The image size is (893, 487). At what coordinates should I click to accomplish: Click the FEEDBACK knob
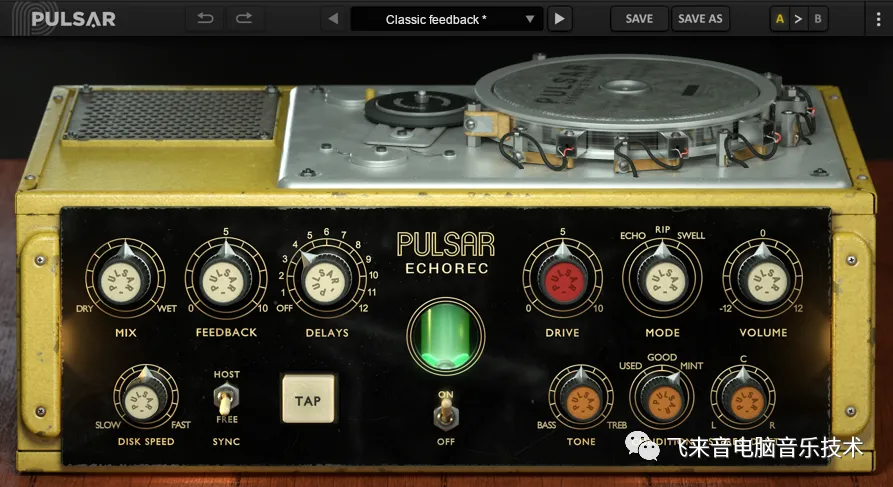tap(226, 279)
